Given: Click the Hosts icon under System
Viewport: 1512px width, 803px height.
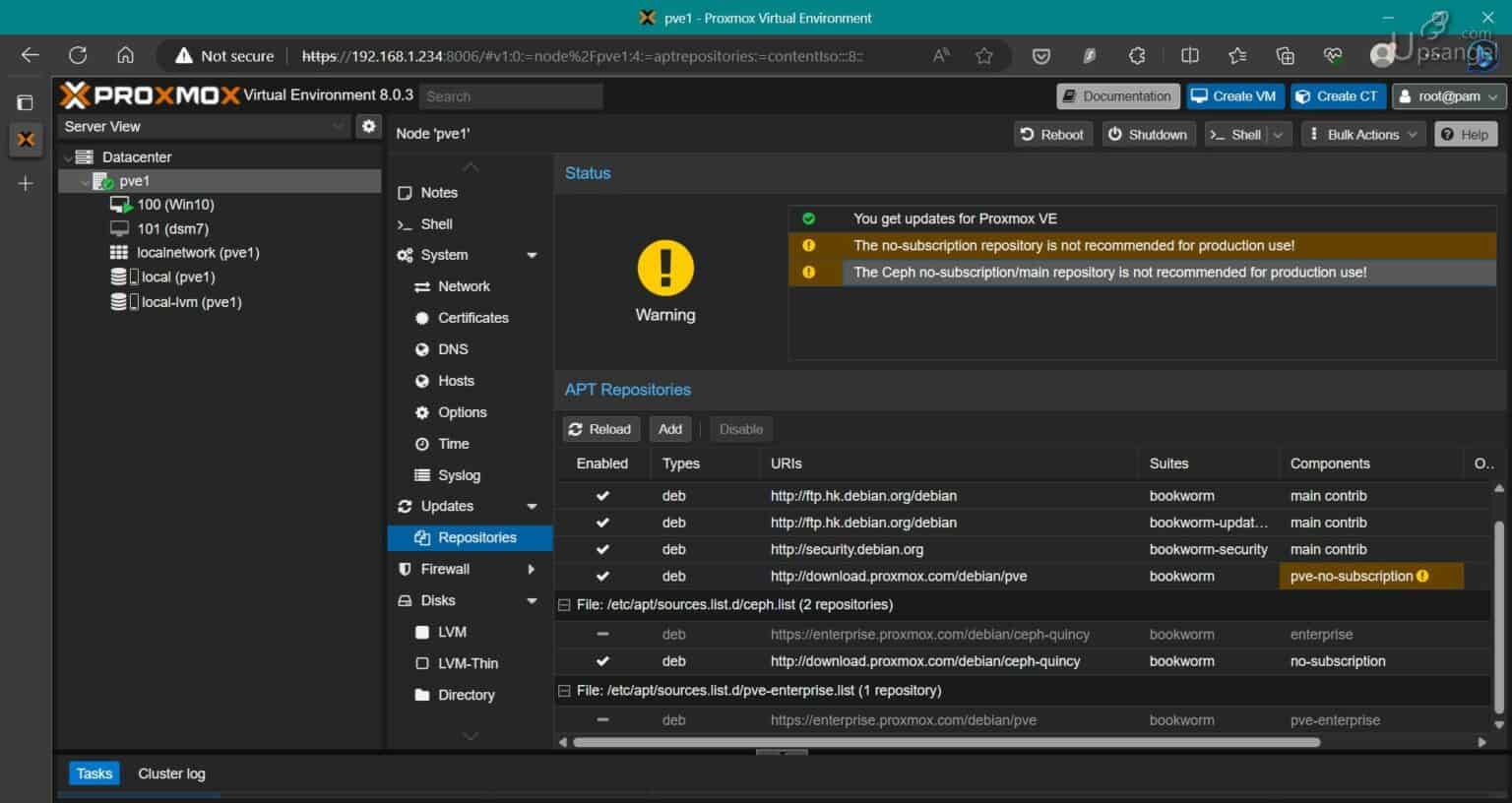Looking at the screenshot, I should (423, 381).
